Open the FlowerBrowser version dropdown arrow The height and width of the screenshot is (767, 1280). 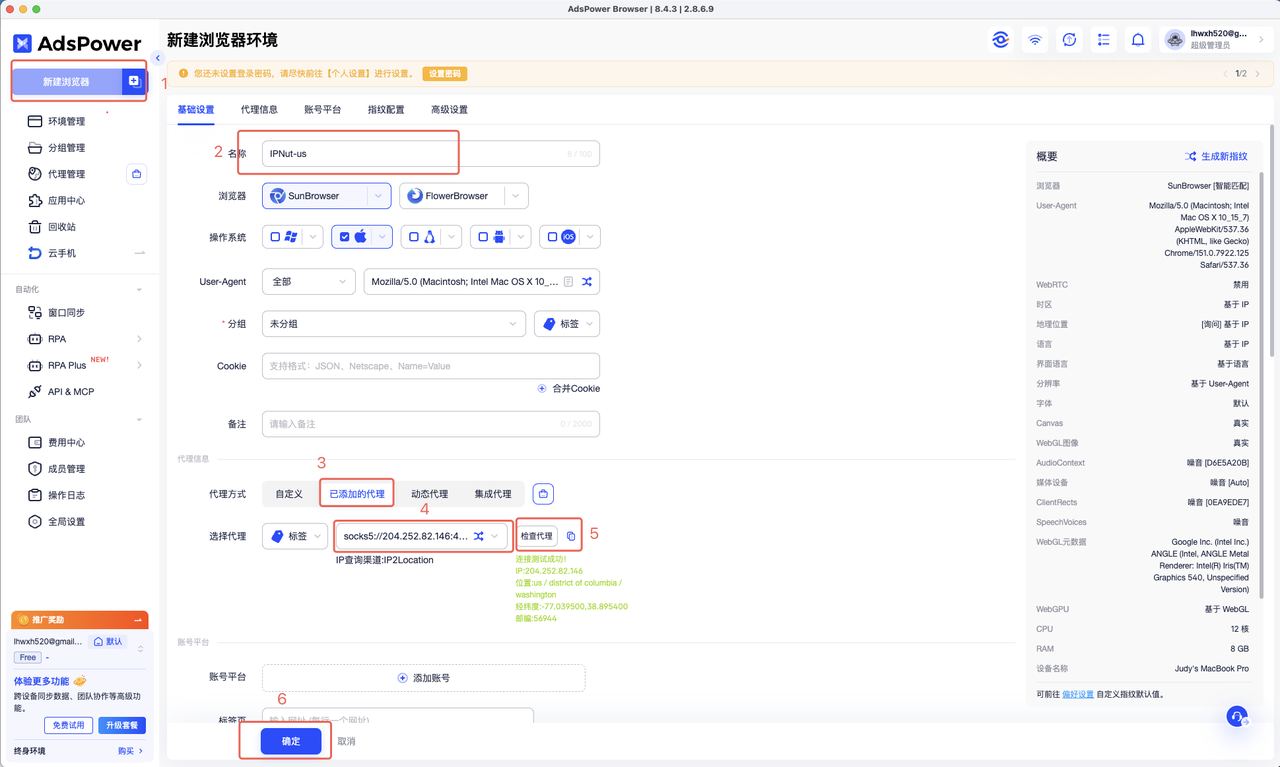click(x=516, y=196)
